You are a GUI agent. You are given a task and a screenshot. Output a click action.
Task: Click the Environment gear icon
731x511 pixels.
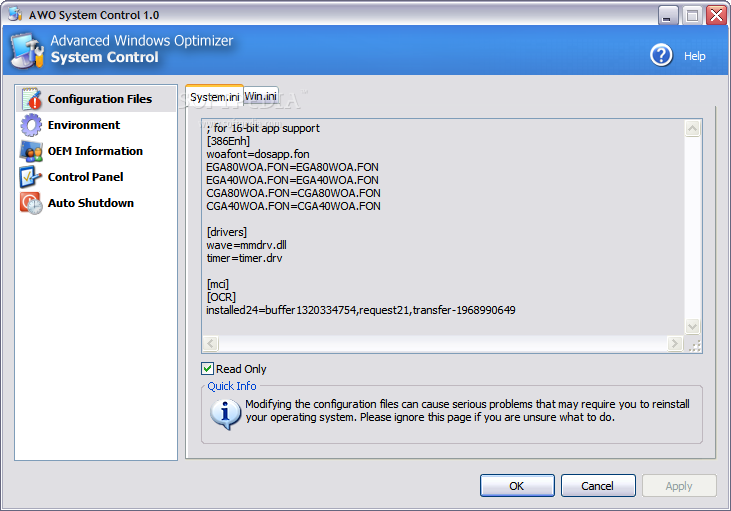(x=31, y=125)
